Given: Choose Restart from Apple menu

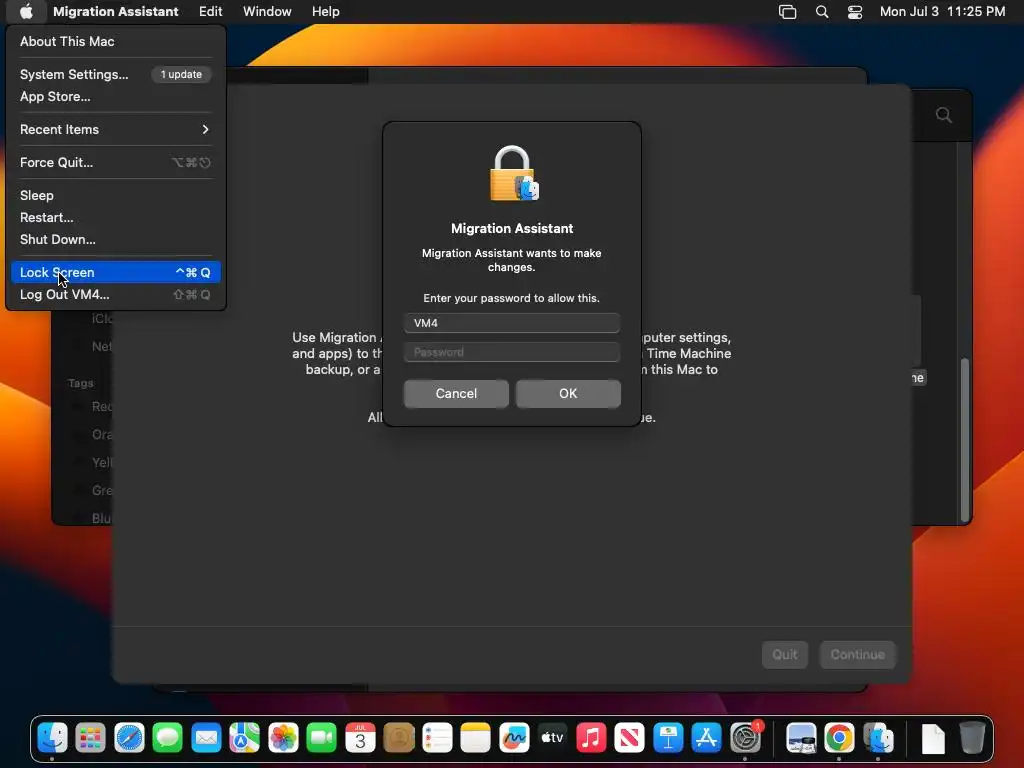Looking at the screenshot, I should pos(116,217).
